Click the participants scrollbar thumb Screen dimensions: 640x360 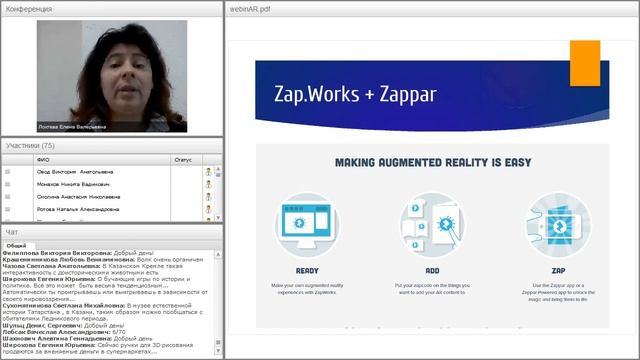point(218,175)
